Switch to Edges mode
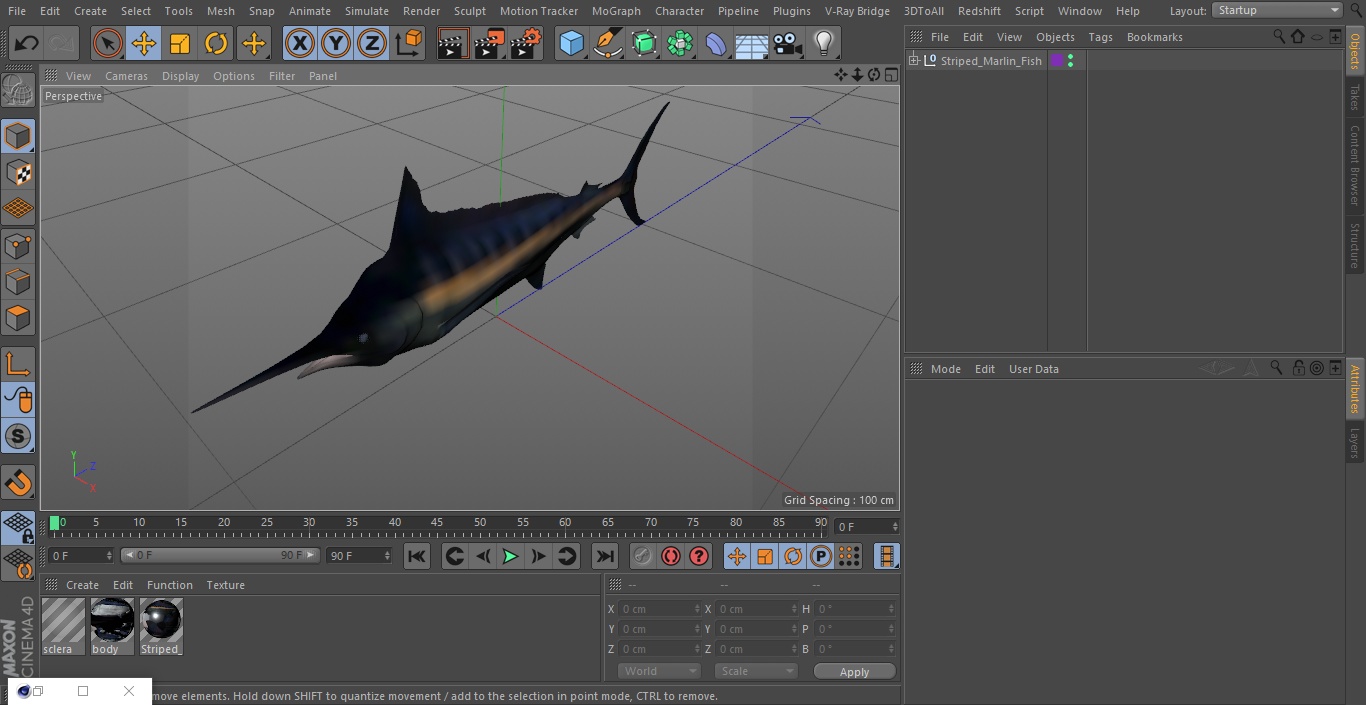 click(18, 281)
